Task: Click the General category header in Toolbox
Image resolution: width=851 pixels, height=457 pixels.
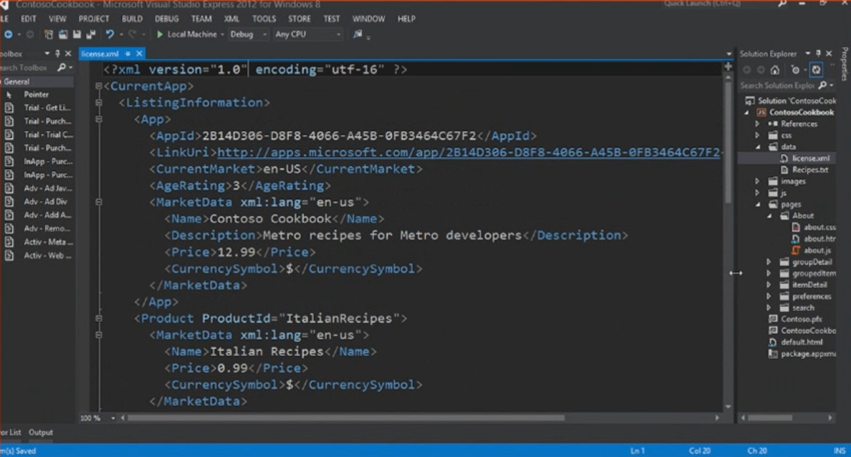Action: click(37, 81)
